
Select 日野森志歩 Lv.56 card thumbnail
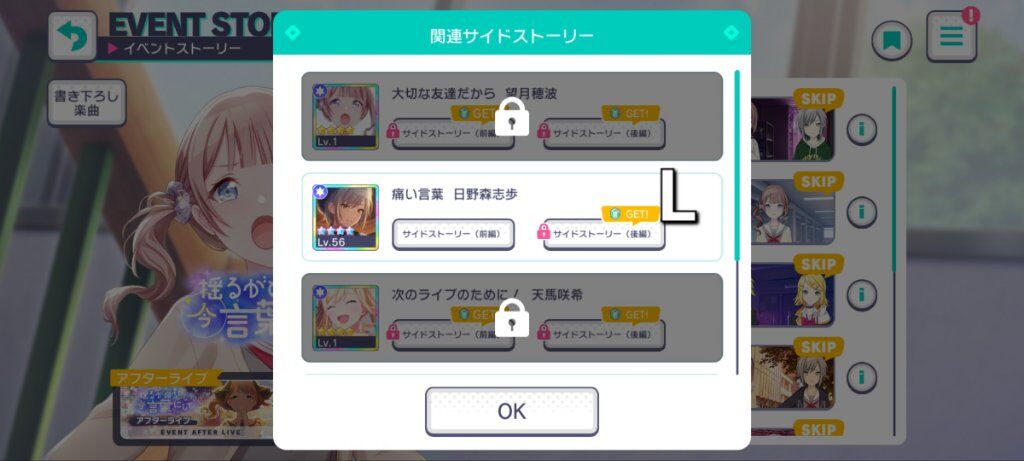click(x=345, y=217)
